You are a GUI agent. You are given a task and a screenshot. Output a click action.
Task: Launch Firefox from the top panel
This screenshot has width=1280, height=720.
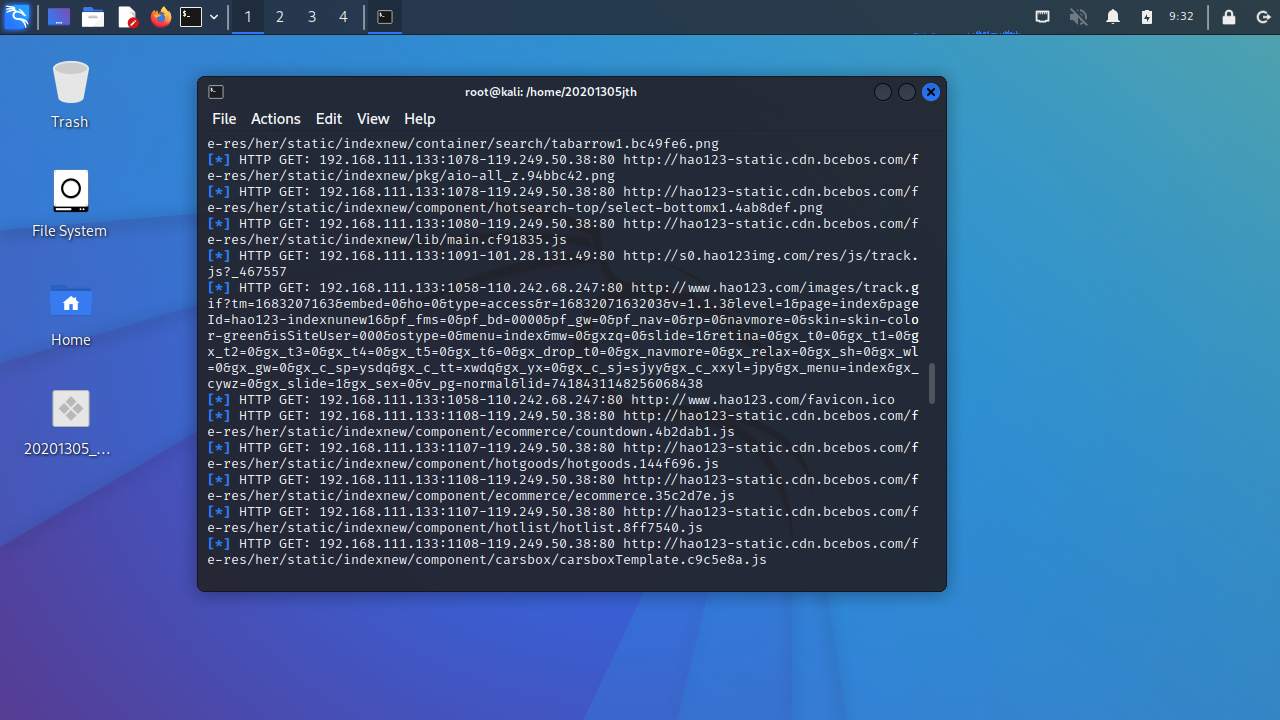coord(161,17)
